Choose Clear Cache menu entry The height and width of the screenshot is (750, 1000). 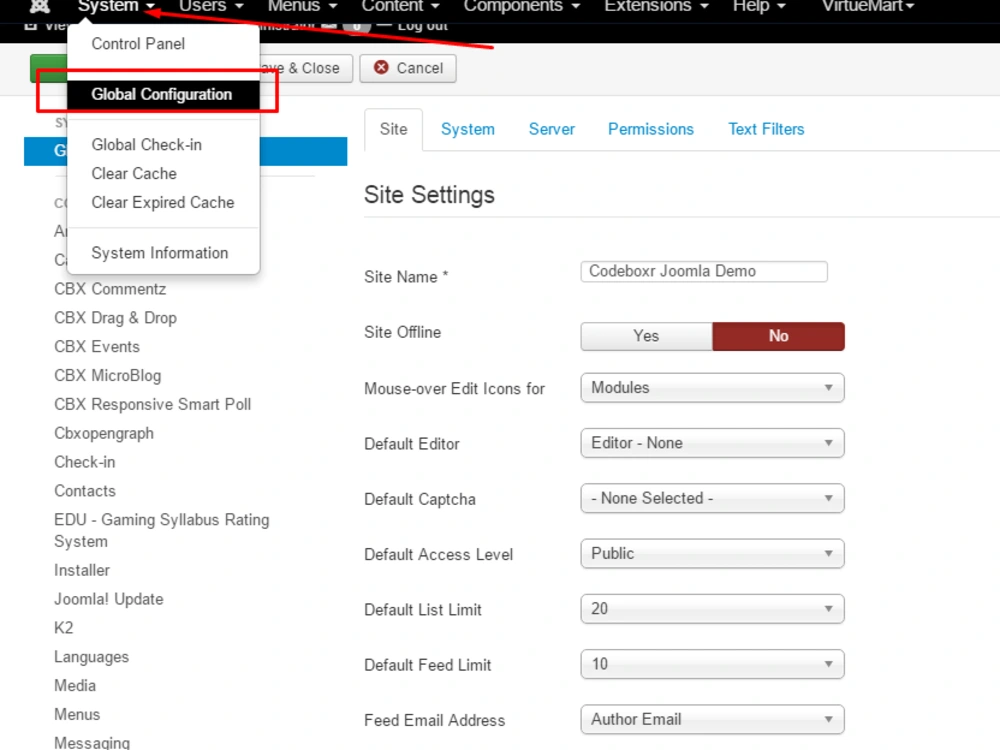point(134,173)
